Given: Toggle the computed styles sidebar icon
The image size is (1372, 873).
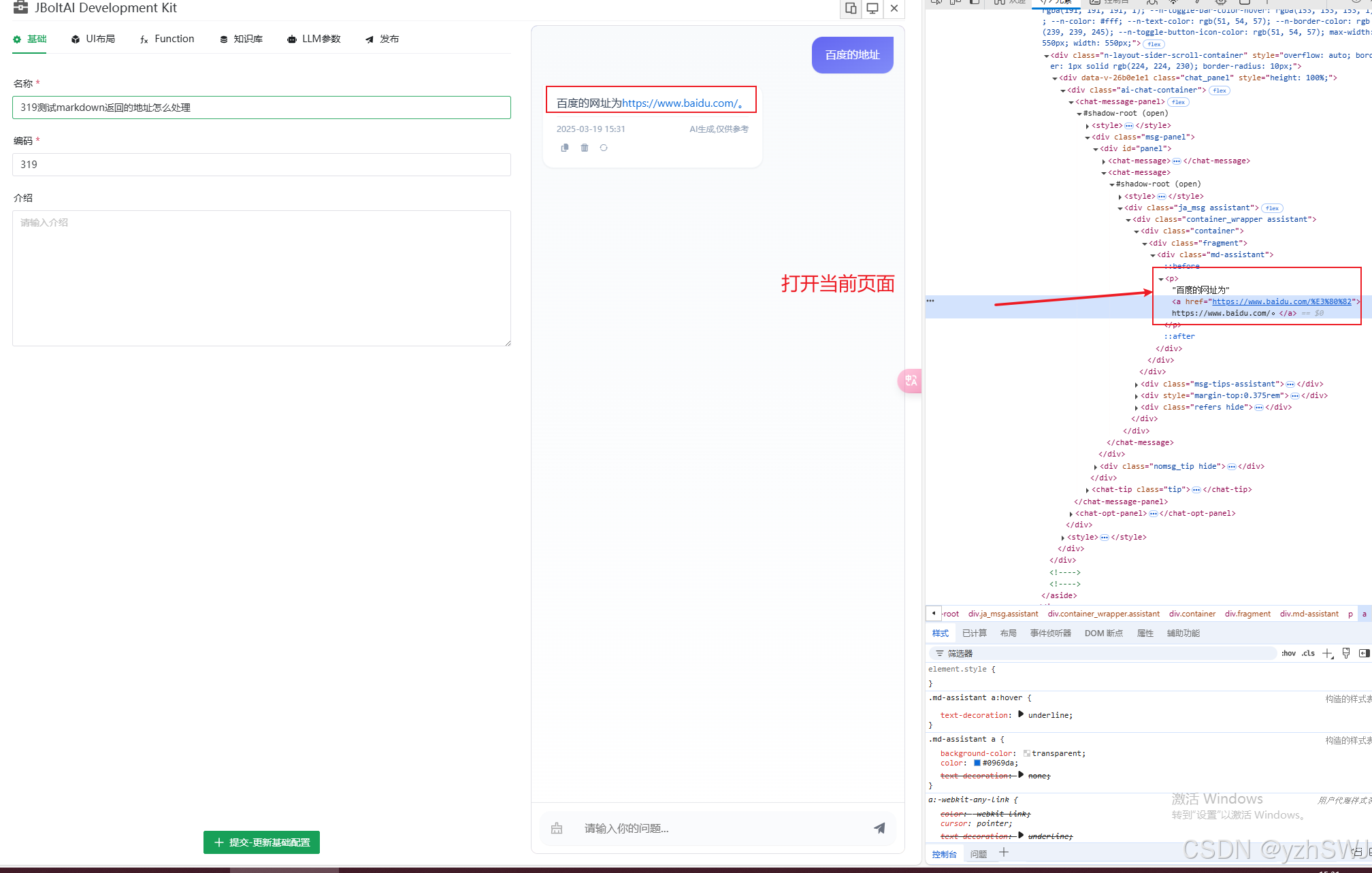Looking at the screenshot, I should pyautogui.click(x=1364, y=653).
